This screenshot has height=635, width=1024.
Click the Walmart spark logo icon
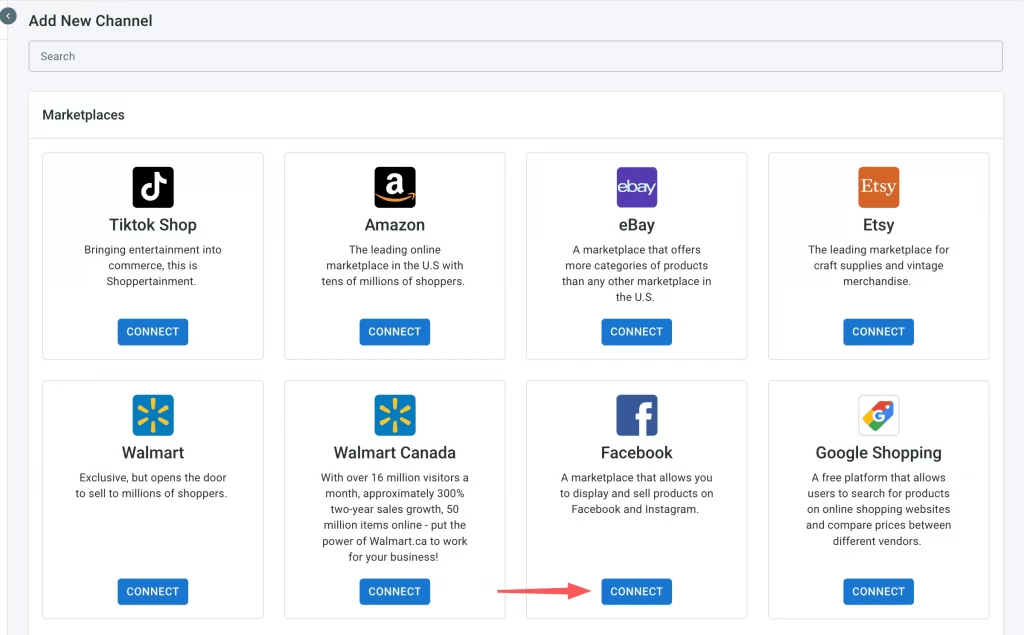(152, 415)
